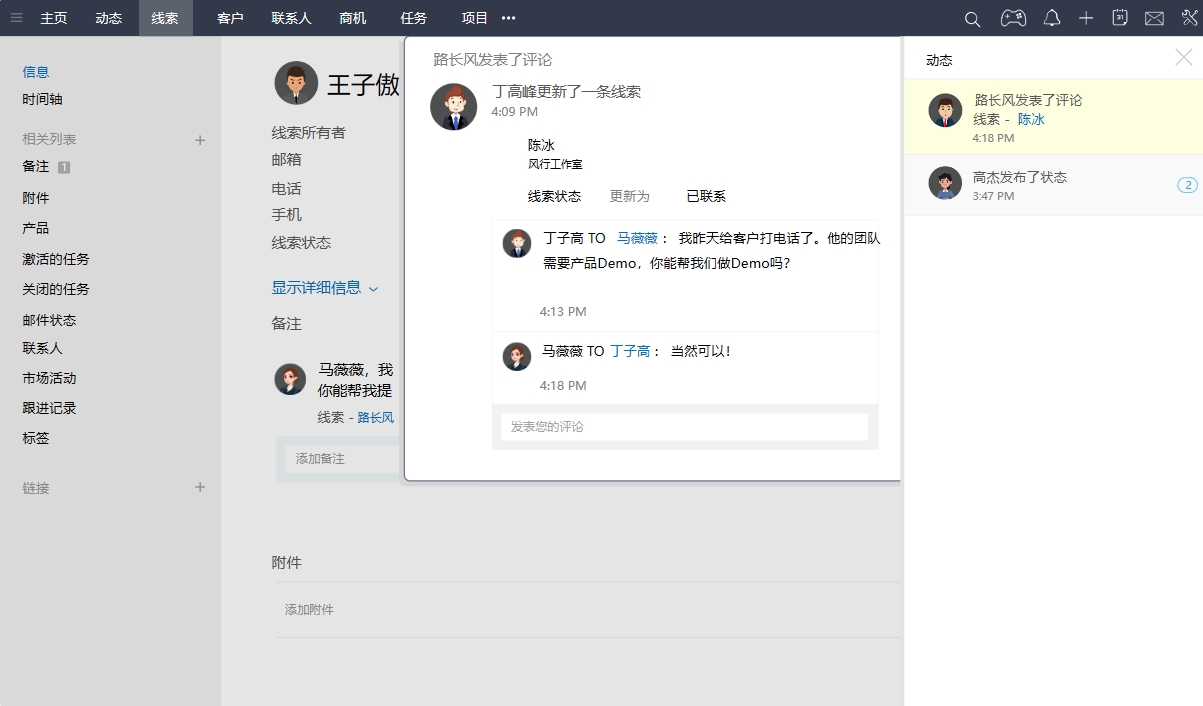
Task: Open the notifications bell
Action: pos(1051,17)
